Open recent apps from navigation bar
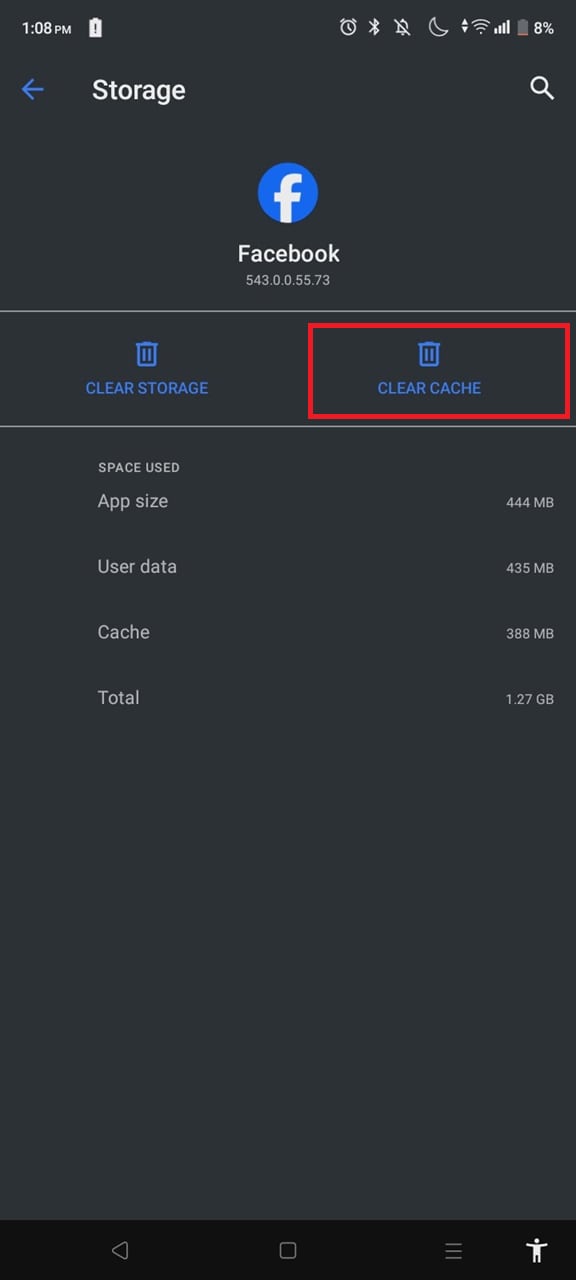576x1280 pixels. [x=453, y=1250]
